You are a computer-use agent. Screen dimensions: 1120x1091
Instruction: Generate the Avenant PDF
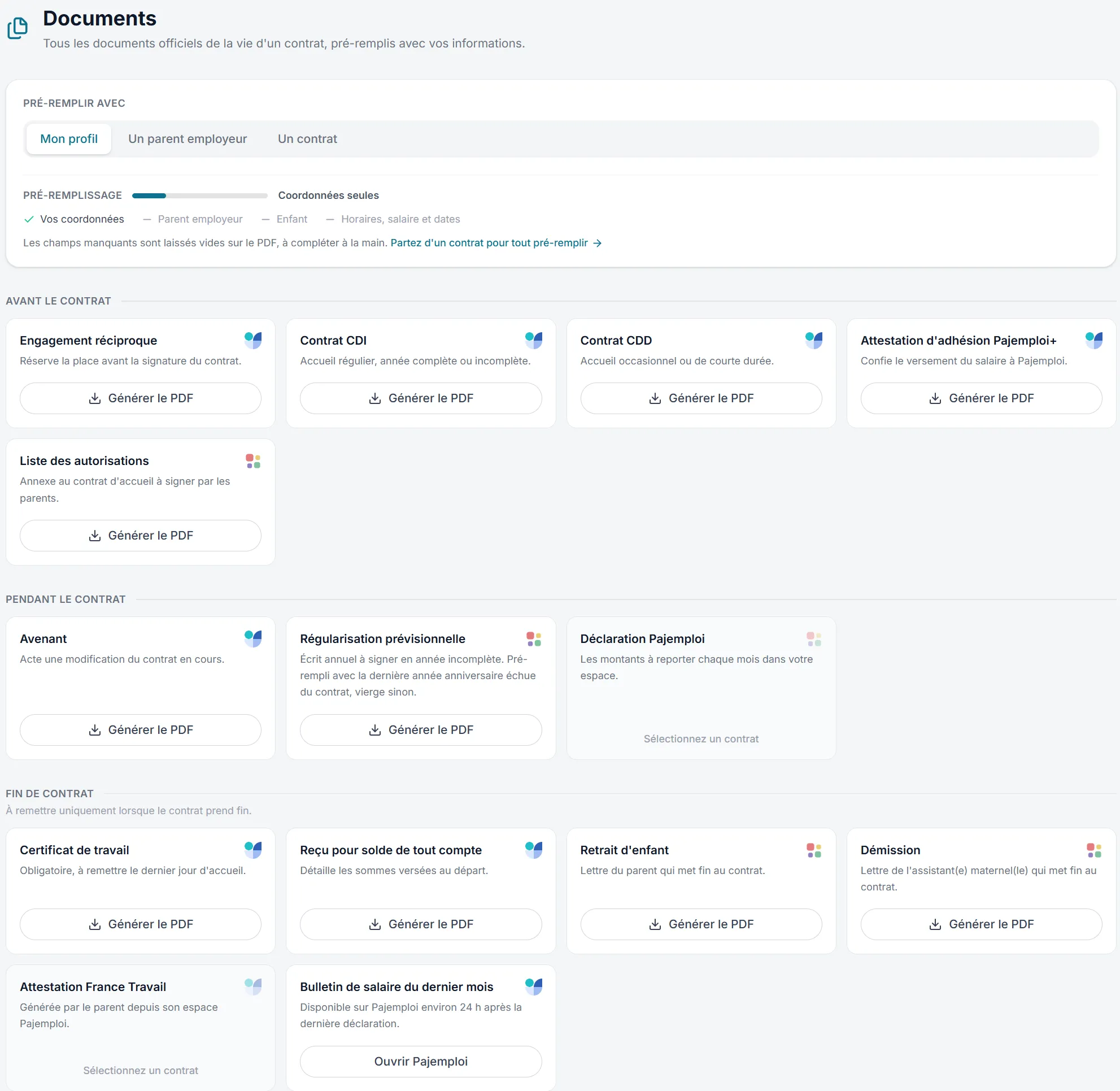click(x=141, y=729)
